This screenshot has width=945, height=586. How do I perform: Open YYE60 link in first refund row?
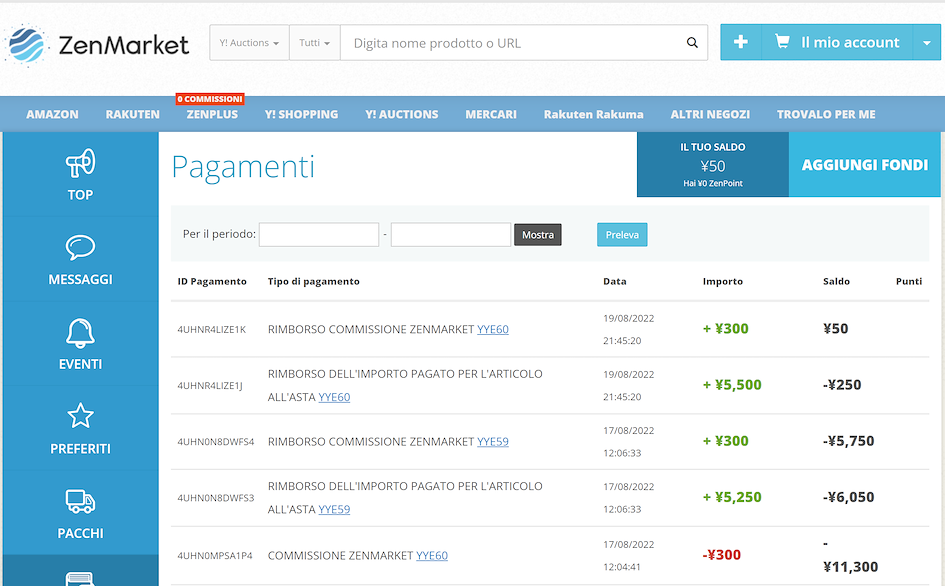(493, 330)
